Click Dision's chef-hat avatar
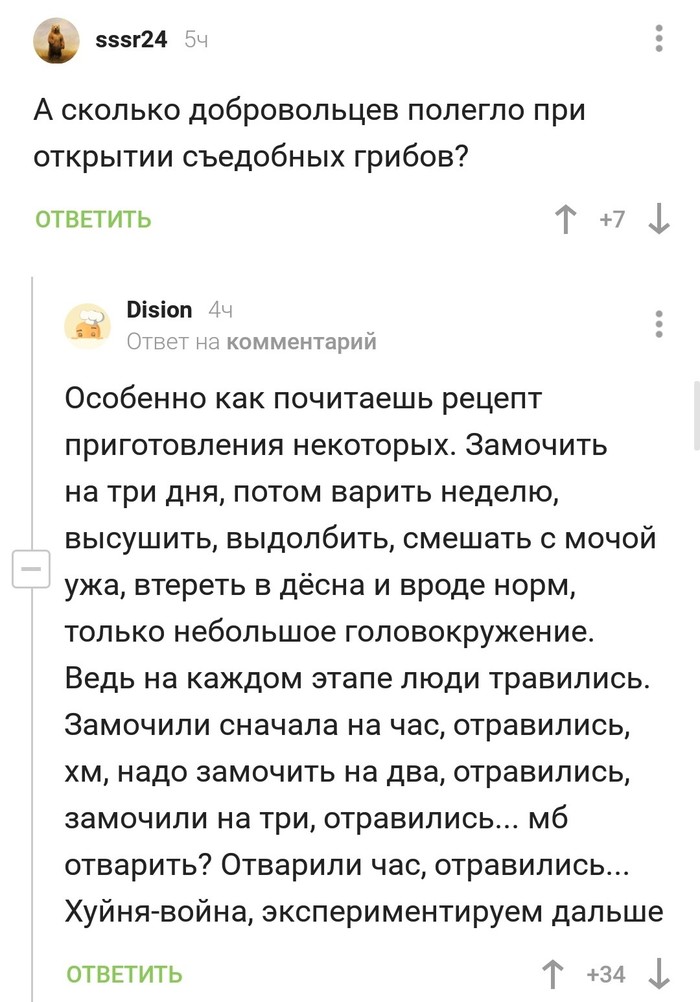 [x=88, y=325]
